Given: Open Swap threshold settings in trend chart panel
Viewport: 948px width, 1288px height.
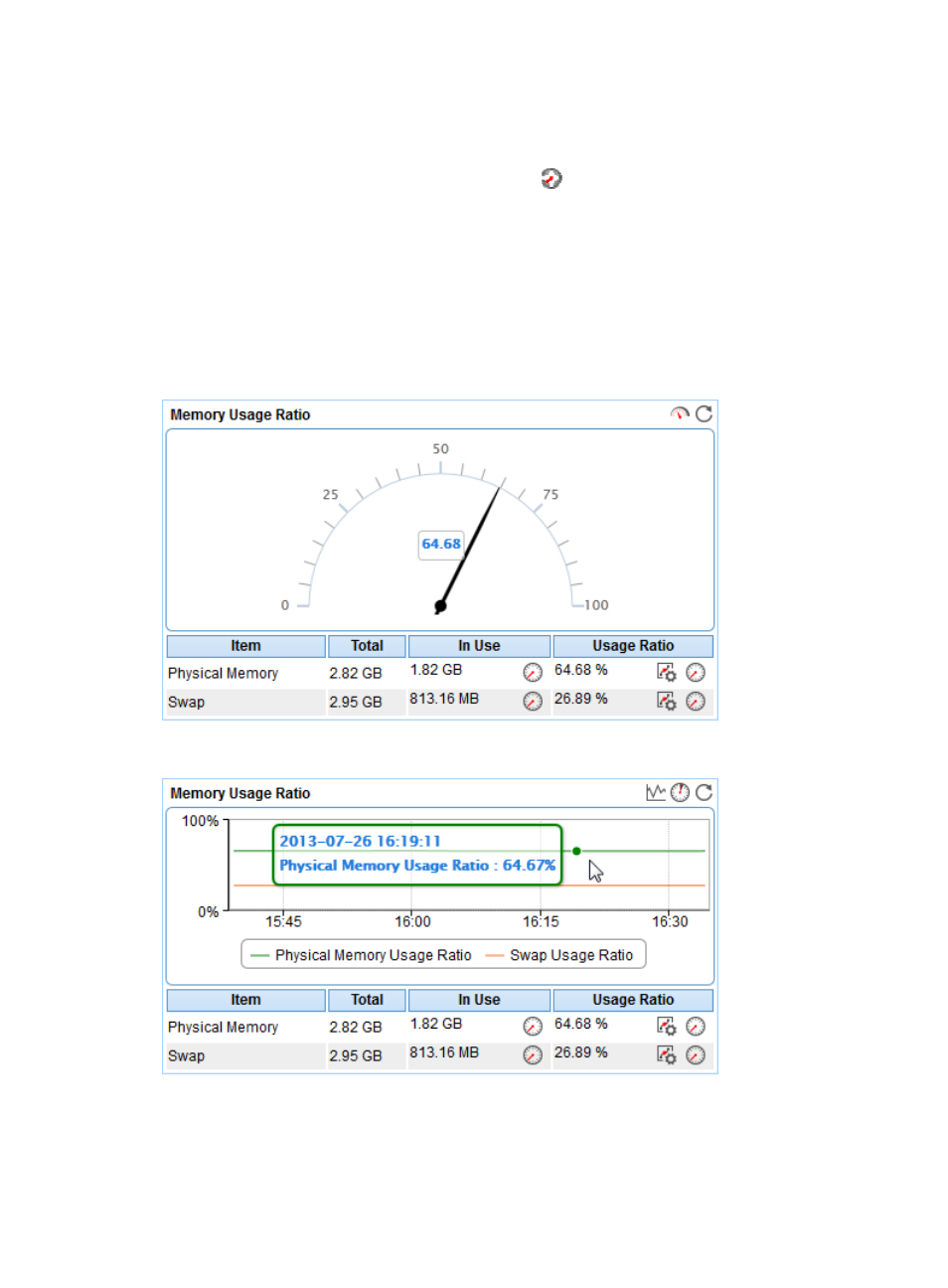Looking at the screenshot, I should (x=666, y=1054).
